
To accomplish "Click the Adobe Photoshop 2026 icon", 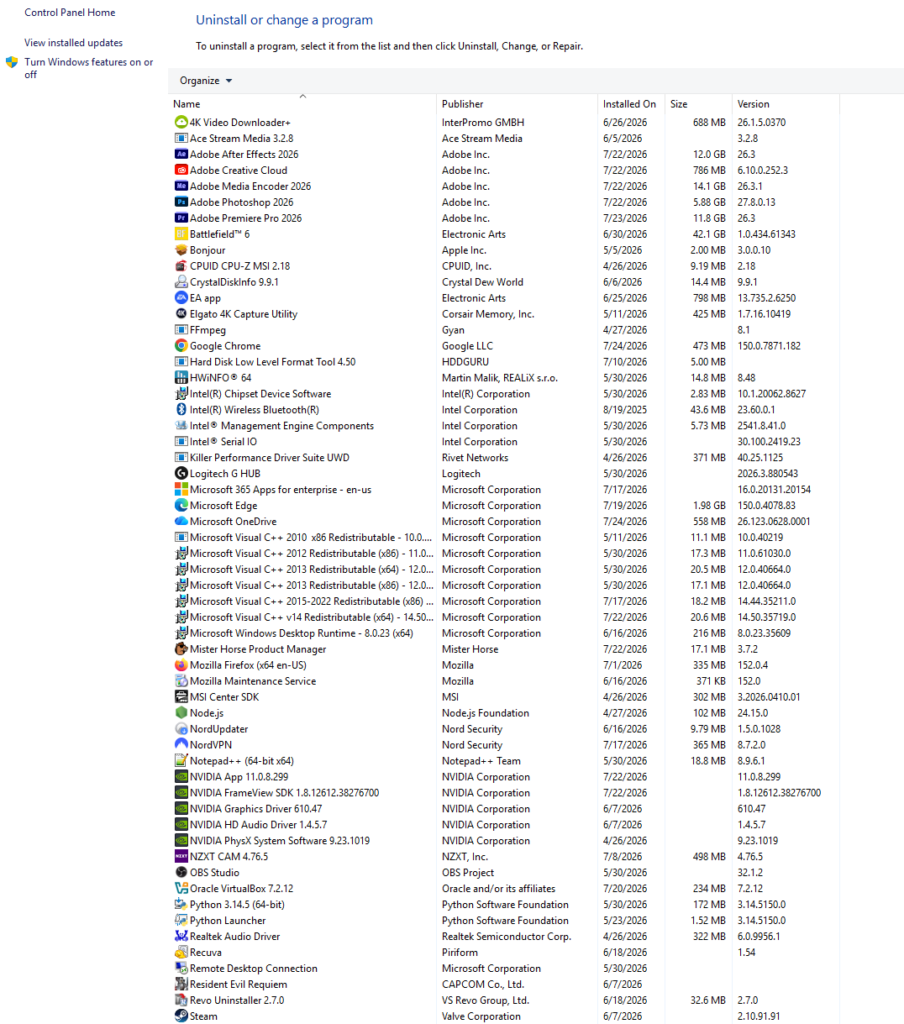I will click(181, 202).
